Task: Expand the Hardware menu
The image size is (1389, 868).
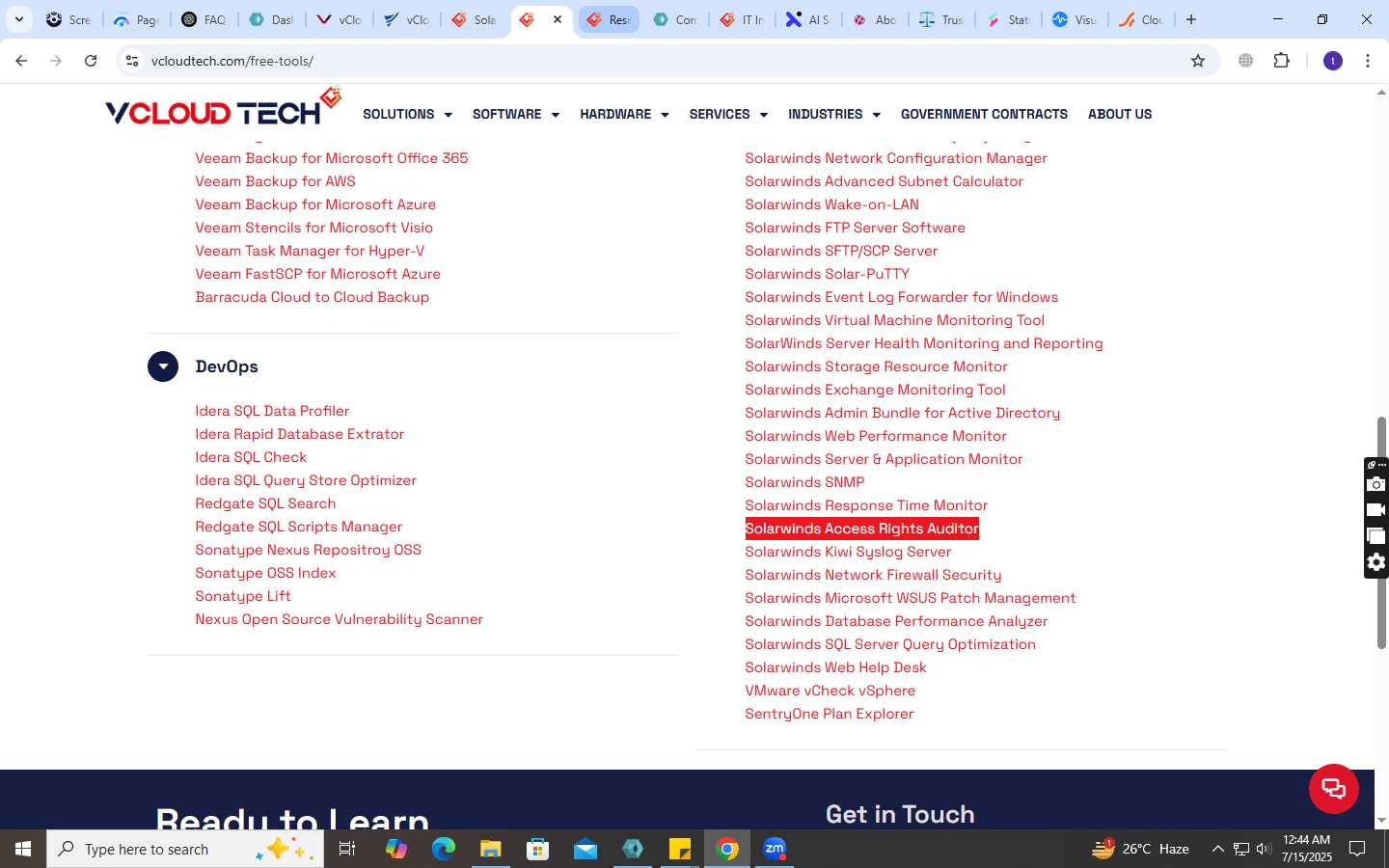Action: [x=624, y=114]
